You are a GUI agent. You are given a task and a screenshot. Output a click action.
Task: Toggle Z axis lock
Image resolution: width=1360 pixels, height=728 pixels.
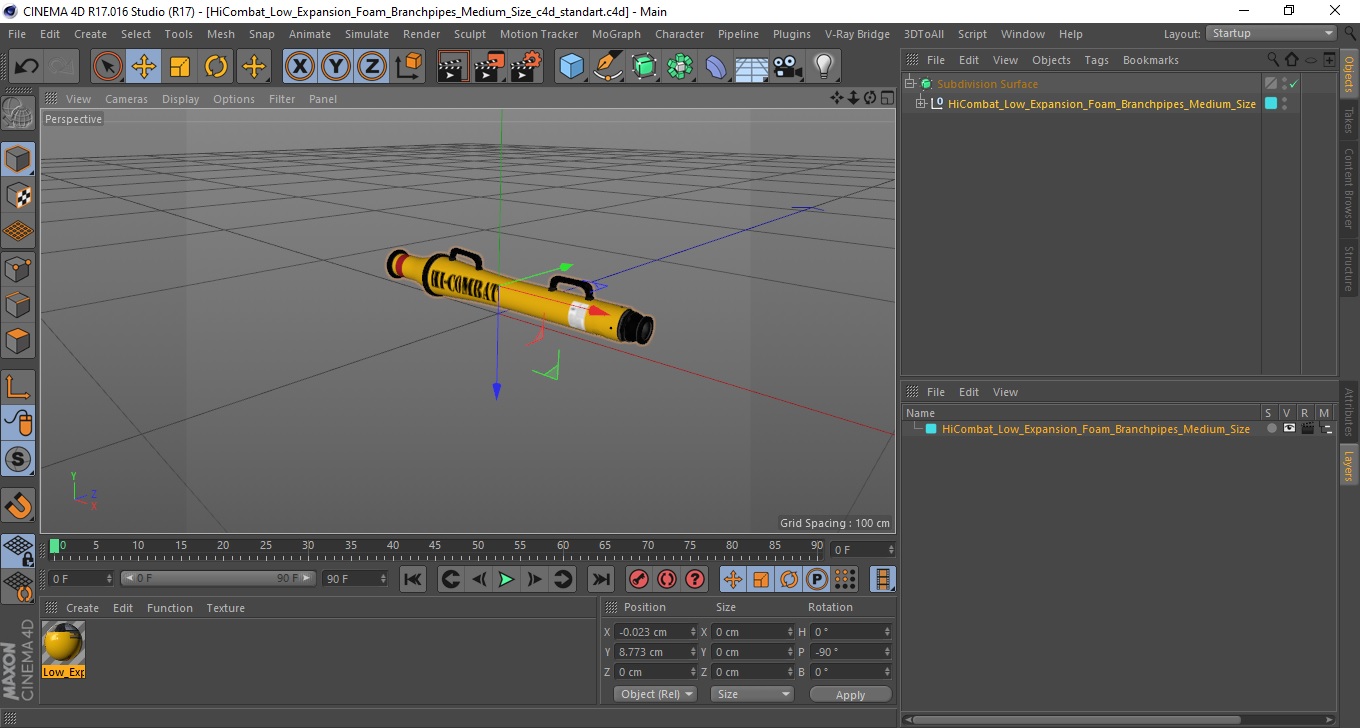tap(372, 67)
